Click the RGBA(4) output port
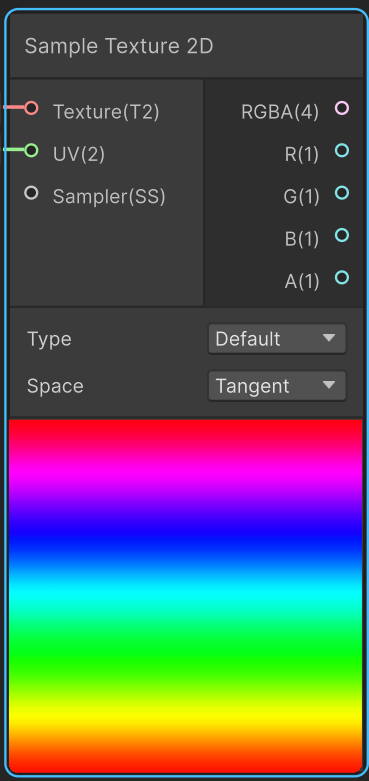 [x=342, y=108]
